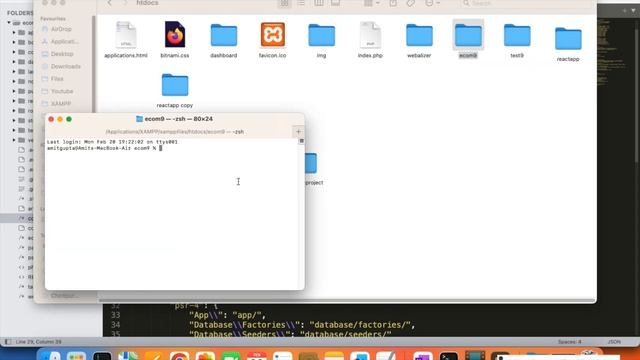
Task: Click Terminal scroll indicator at top right
Action: coord(302,141)
